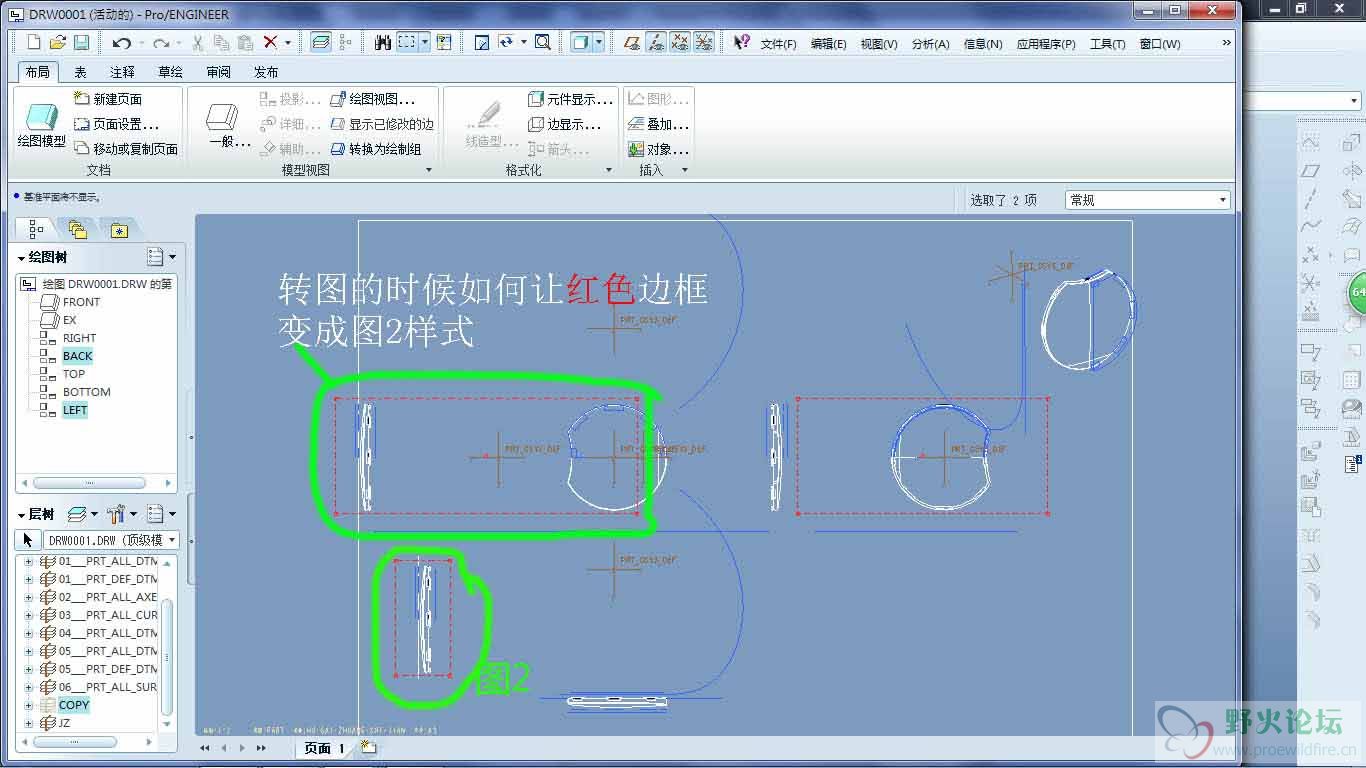Open the 编辑(E) menu
Image resolution: width=1366 pixels, height=768 pixels.
pyautogui.click(x=828, y=44)
